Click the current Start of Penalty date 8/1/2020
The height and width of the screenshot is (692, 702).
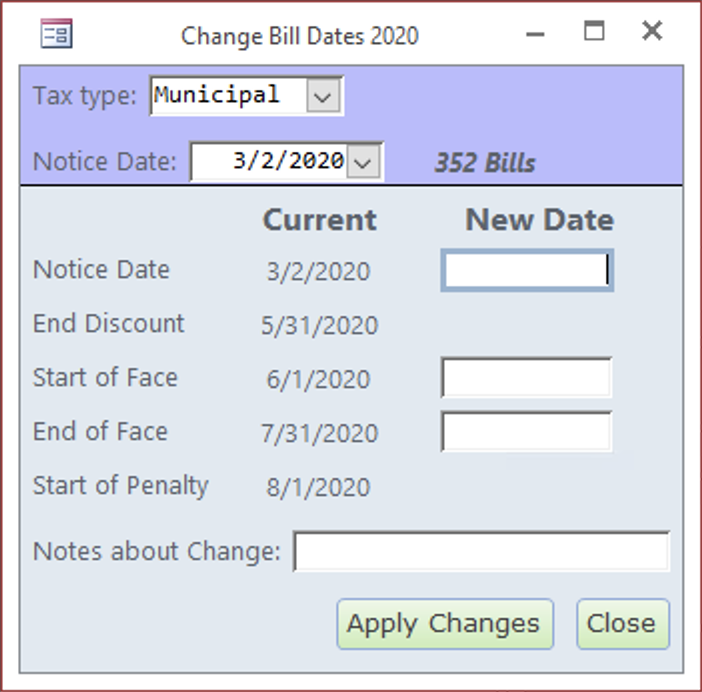click(318, 487)
